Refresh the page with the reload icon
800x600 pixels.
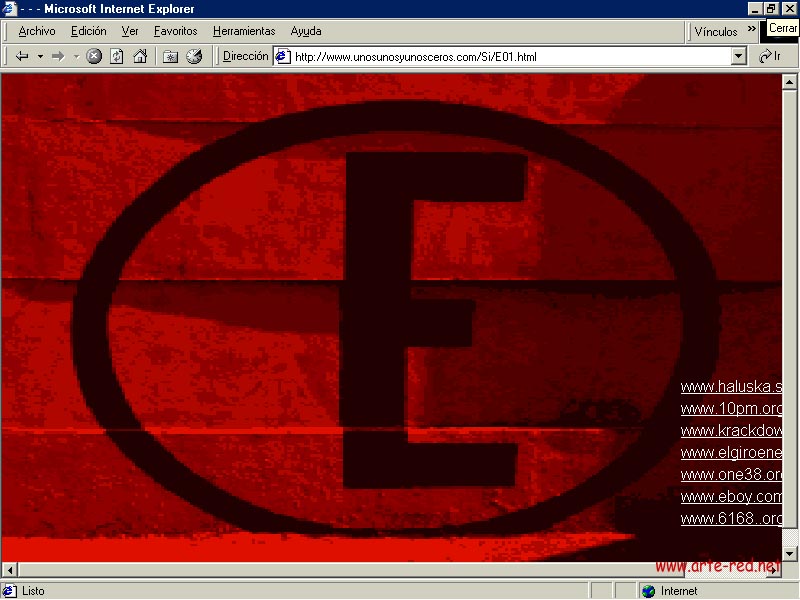(117, 57)
